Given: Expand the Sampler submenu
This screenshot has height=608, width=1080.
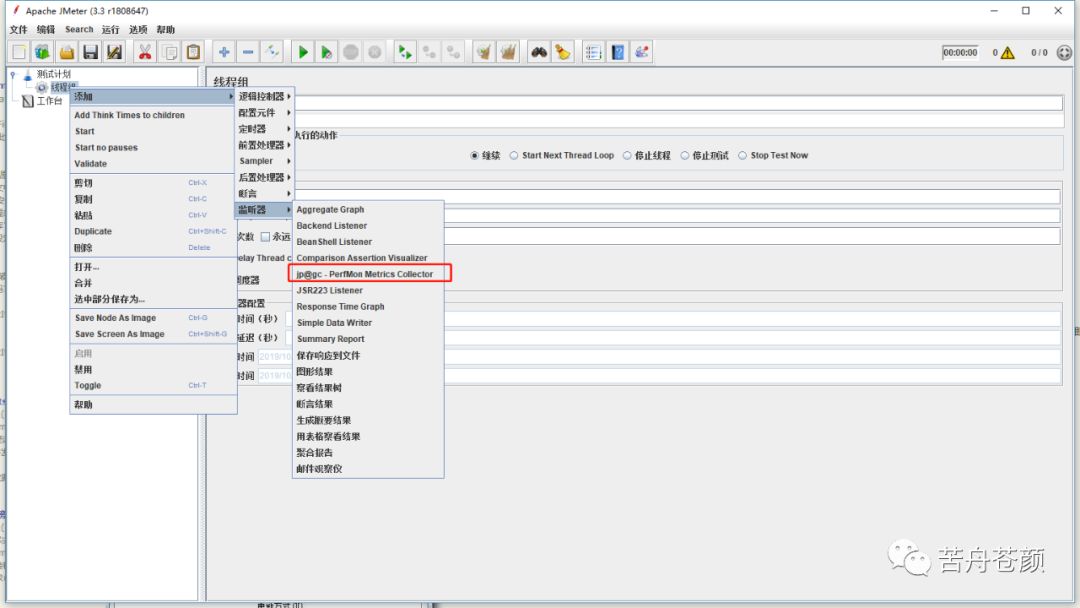Looking at the screenshot, I should coord(264,161).
